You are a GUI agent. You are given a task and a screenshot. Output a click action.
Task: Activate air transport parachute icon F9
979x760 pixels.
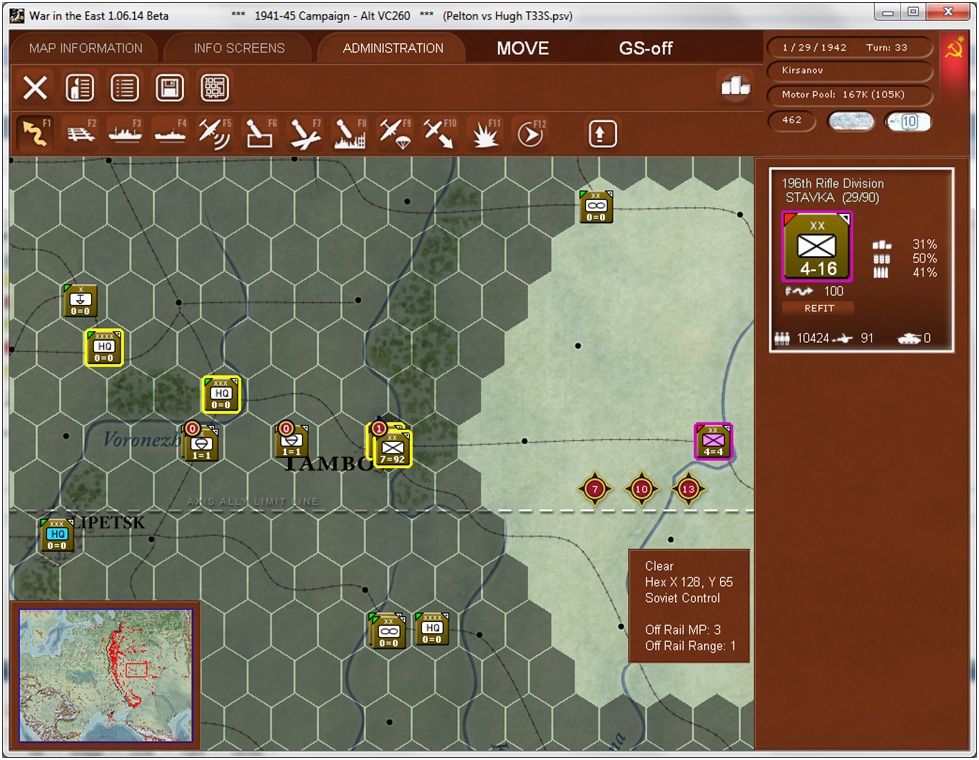(395, 133)
